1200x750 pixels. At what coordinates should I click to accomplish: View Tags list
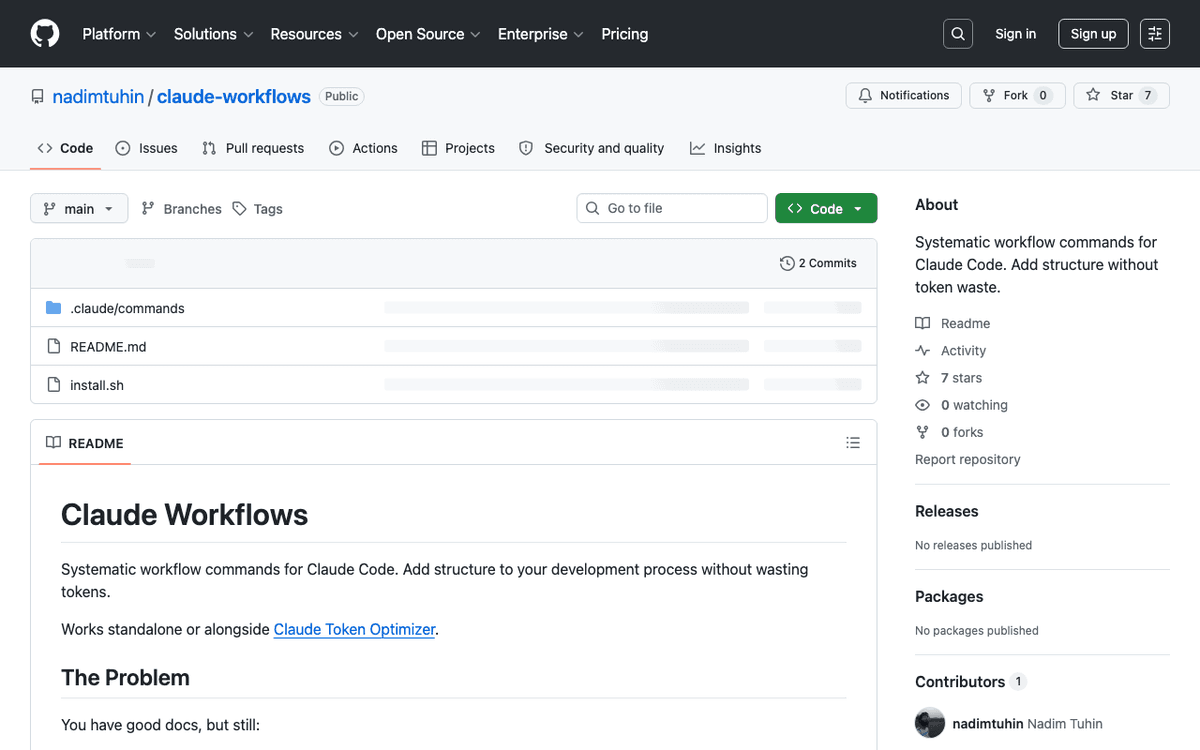[258, 208]
